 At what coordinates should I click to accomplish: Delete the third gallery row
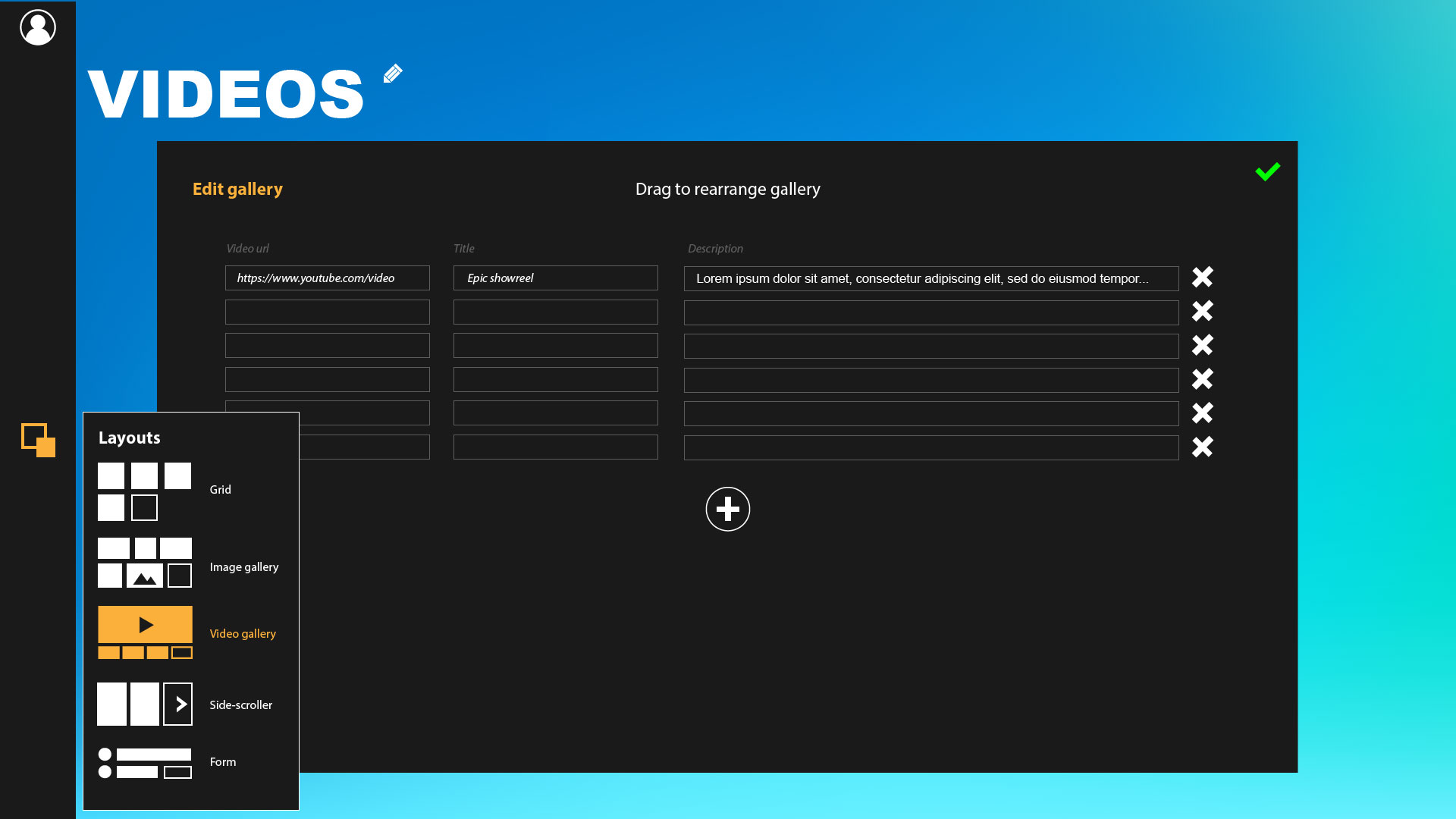click(x=1202, y=345)
